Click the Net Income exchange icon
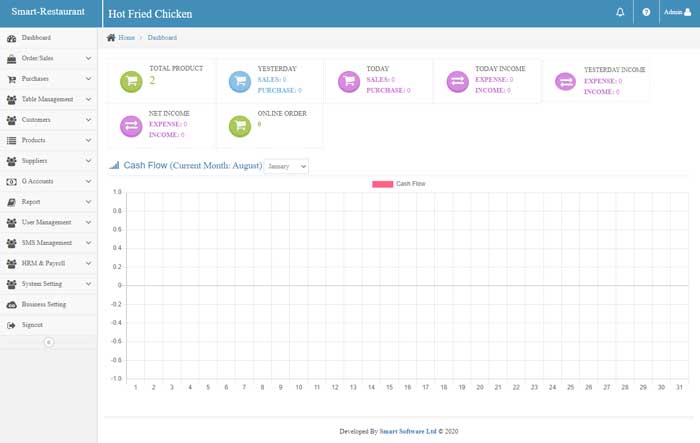 [x=130, y=126]
